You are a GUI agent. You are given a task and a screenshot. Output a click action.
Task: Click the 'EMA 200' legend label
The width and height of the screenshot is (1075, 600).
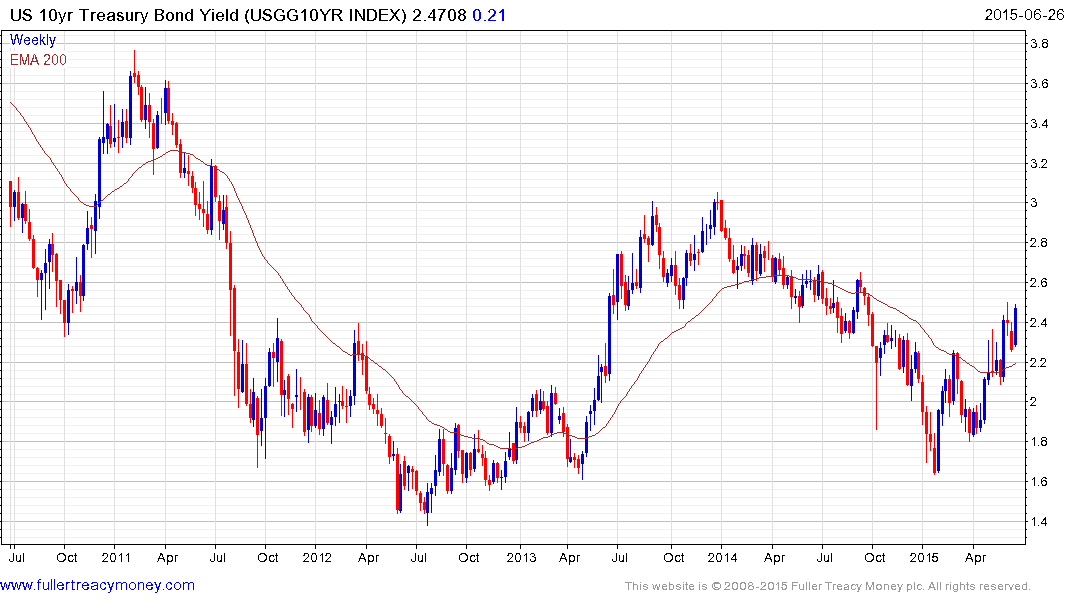click(38, 60)
